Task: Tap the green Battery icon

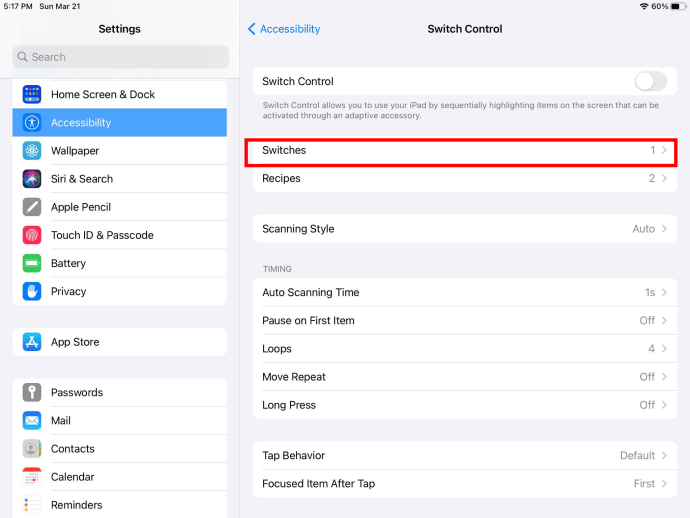Action: pos(32,263)
